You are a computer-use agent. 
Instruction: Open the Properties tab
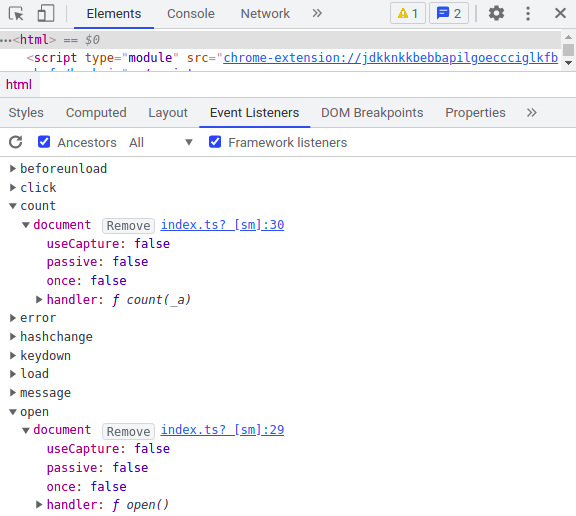pos(475,113)
